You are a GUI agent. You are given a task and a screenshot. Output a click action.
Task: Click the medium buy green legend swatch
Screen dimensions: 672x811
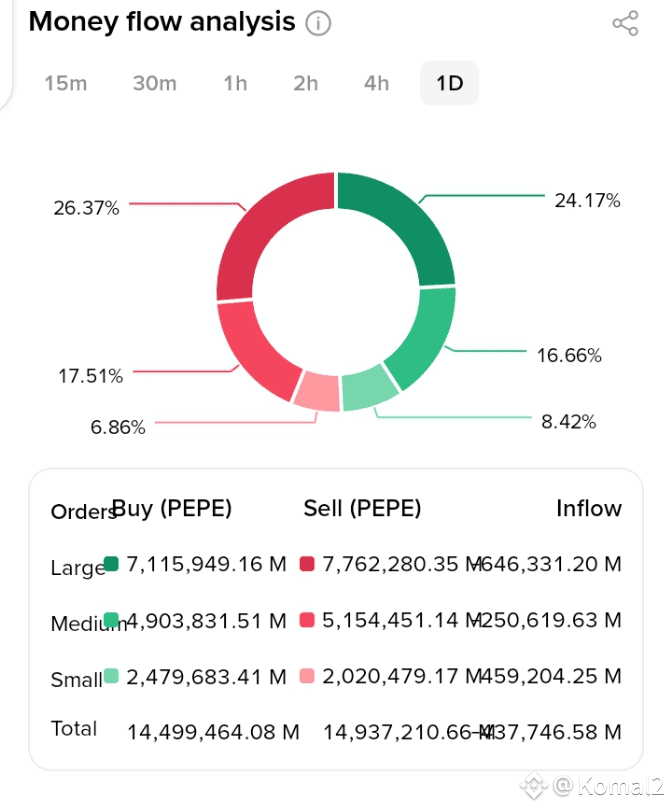(111, 620)
